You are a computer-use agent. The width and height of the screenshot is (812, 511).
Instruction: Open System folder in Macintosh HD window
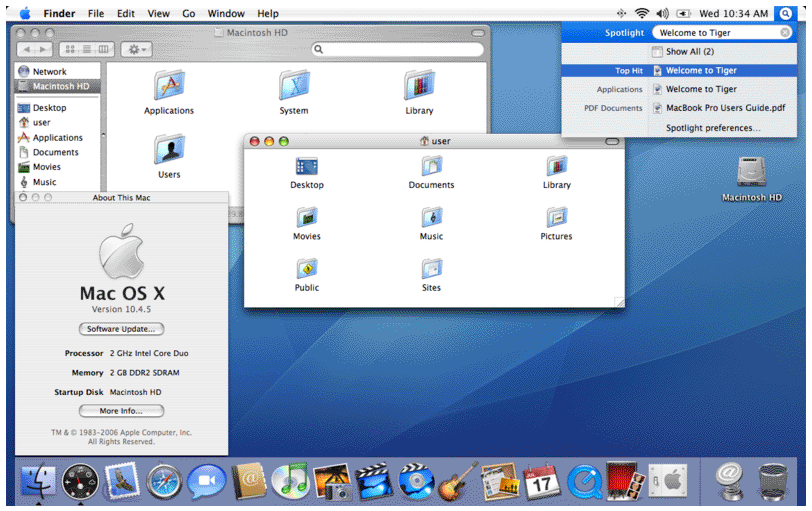click(294, 92)
